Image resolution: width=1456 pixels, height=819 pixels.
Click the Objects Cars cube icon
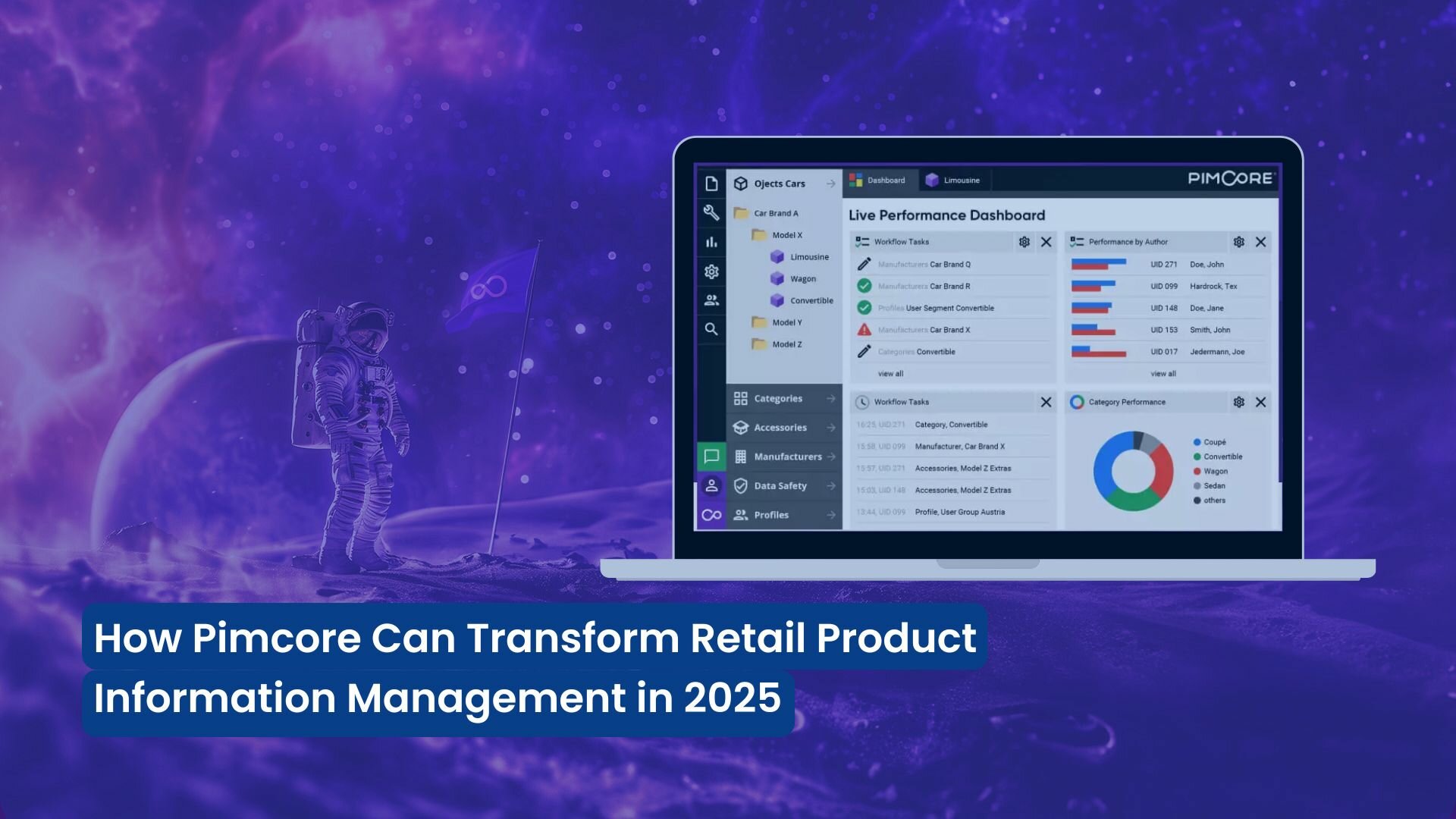741,184
